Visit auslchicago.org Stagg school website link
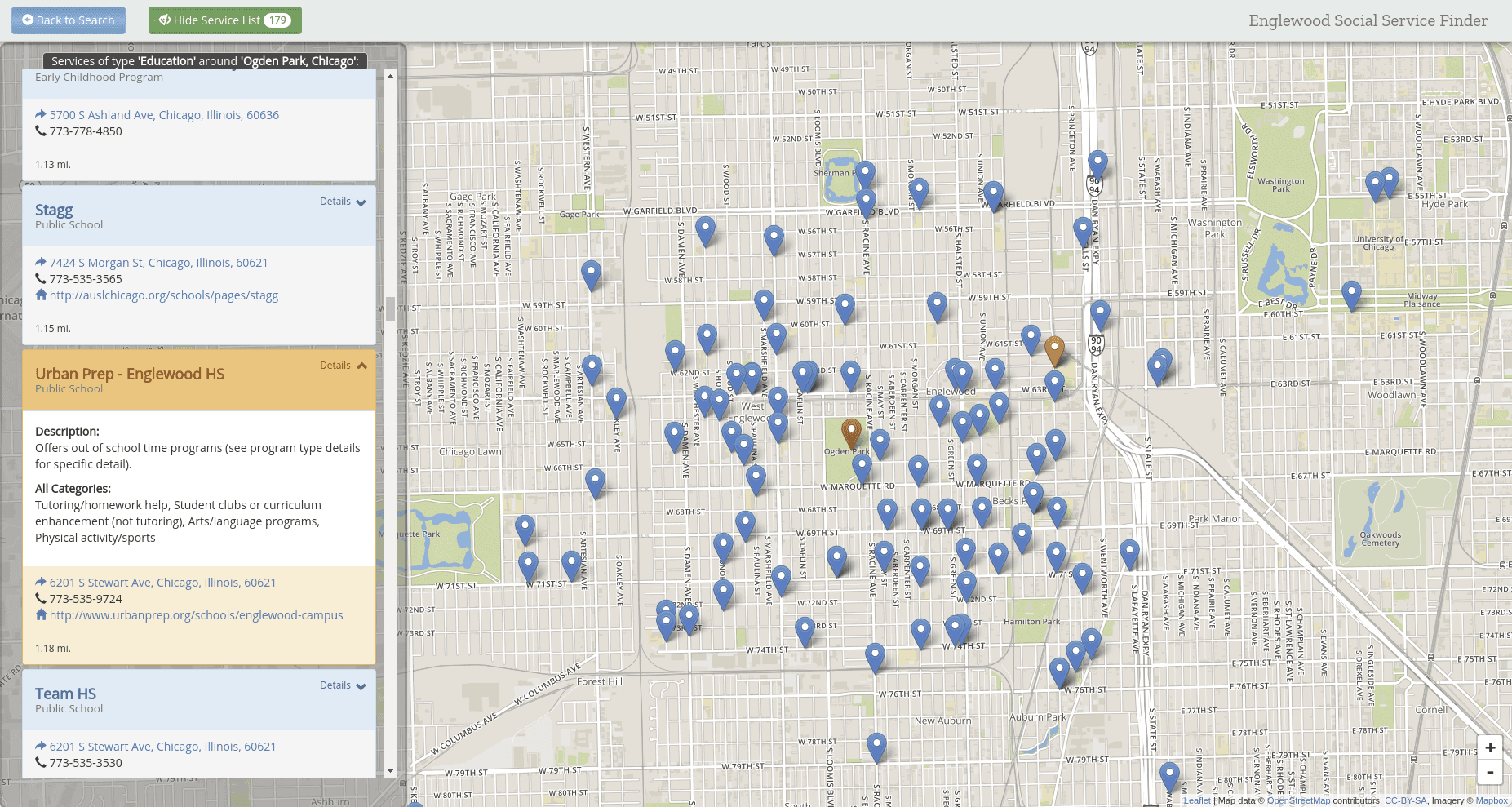 coord(164,295)
